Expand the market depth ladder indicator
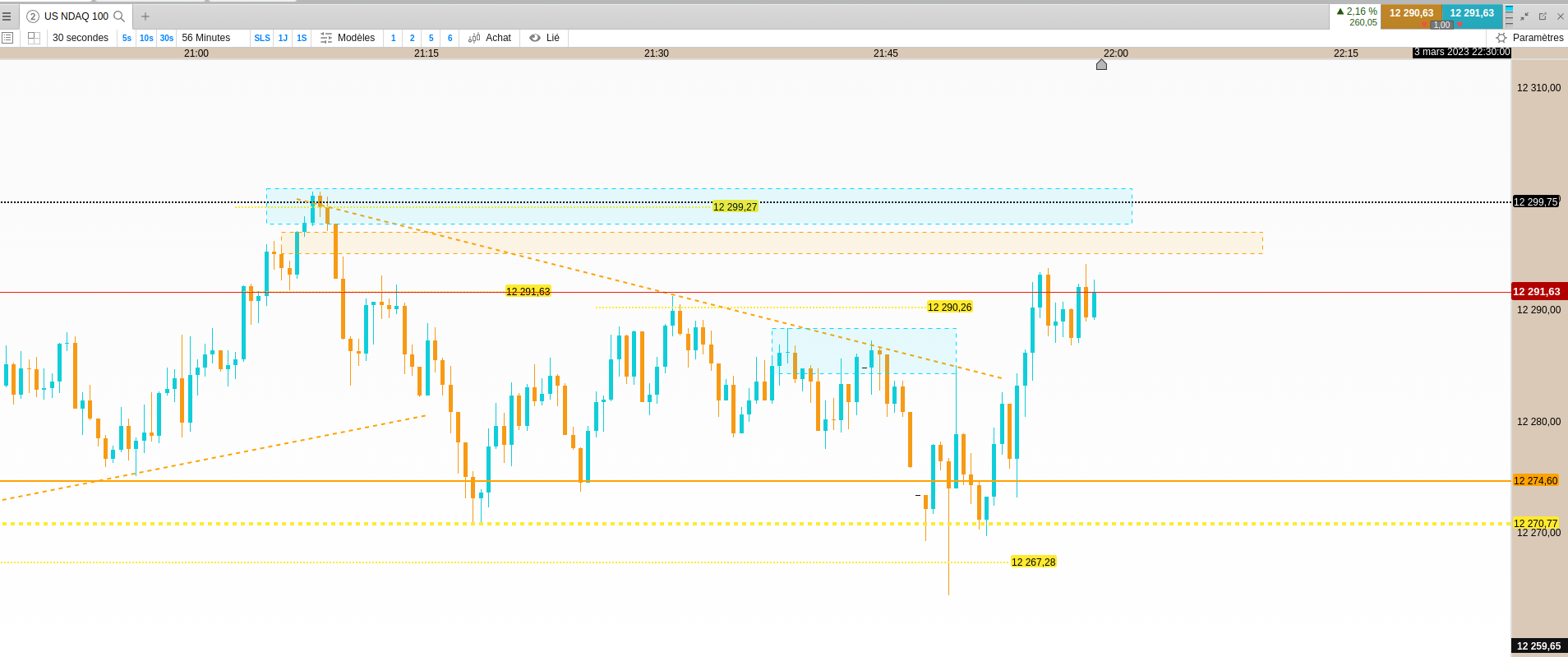1568x657 pixels. click(x=1509, y=16)
